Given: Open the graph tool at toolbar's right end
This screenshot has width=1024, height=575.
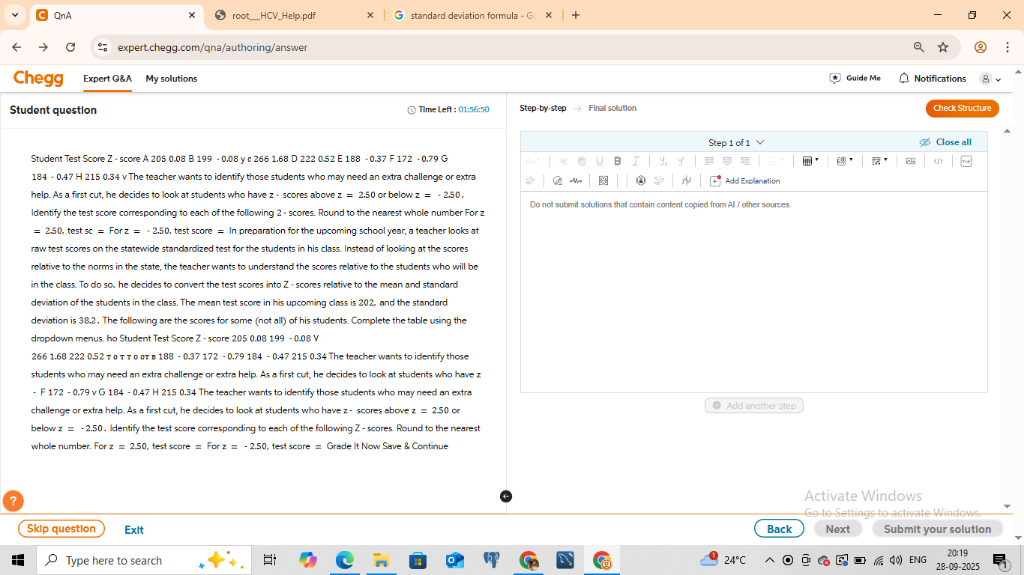Looking at the screenshot, I should [967, 161].
